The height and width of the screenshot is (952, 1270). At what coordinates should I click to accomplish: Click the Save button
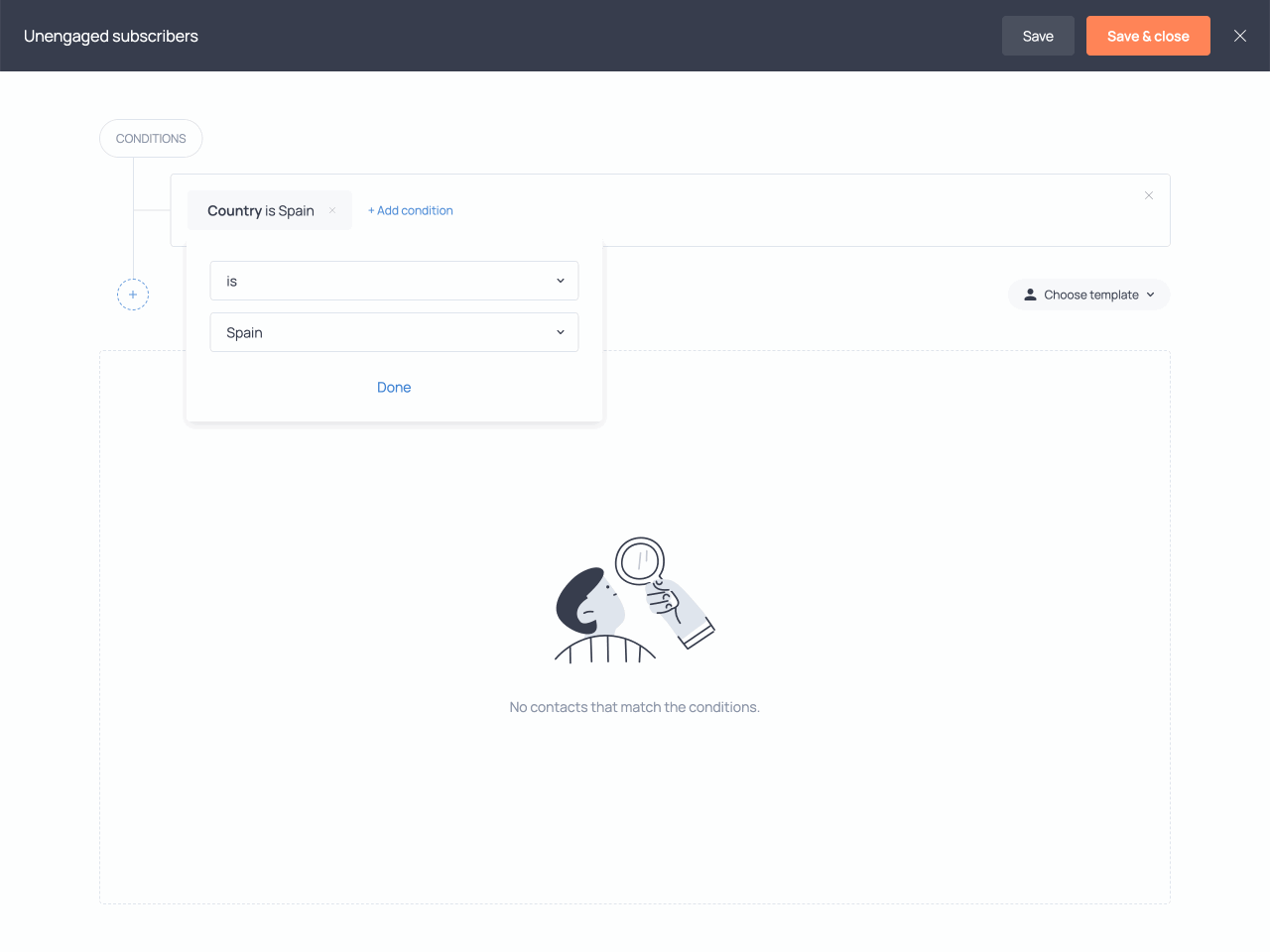(x=1038, y=36)
